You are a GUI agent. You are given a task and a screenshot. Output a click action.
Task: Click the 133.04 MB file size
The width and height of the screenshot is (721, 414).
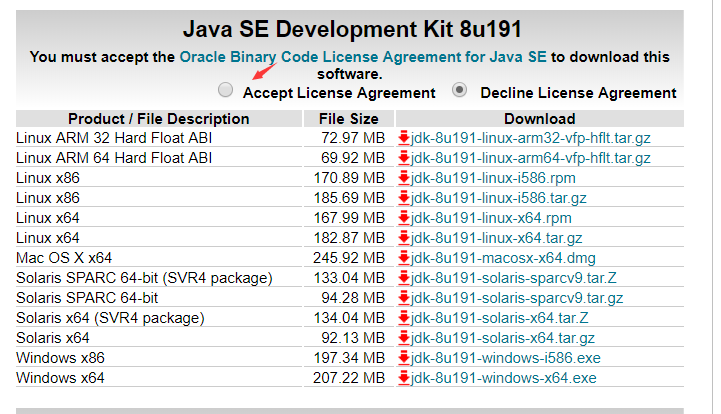(x=349, y=278)
